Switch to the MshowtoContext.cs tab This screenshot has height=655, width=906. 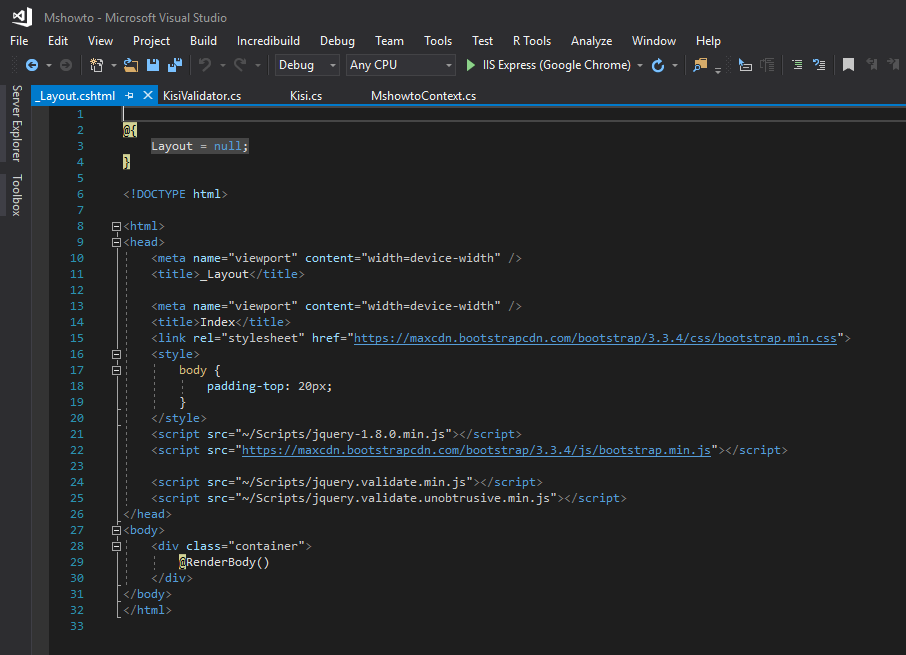point(424,96)
